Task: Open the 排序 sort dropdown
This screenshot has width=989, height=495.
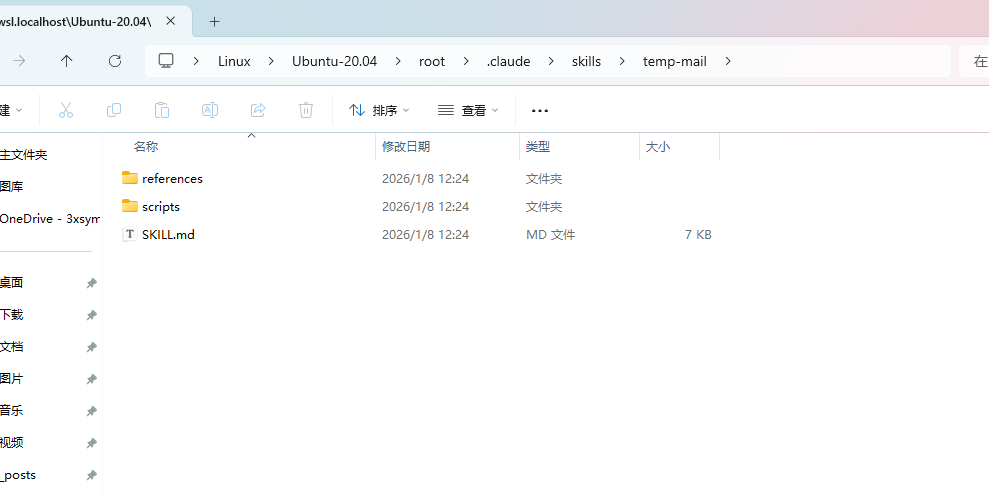Action: (x=379, y=110)
